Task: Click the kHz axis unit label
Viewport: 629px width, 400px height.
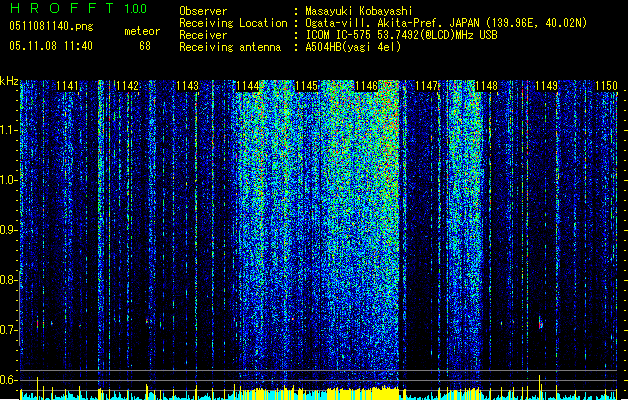Action: tap(9, 81)
